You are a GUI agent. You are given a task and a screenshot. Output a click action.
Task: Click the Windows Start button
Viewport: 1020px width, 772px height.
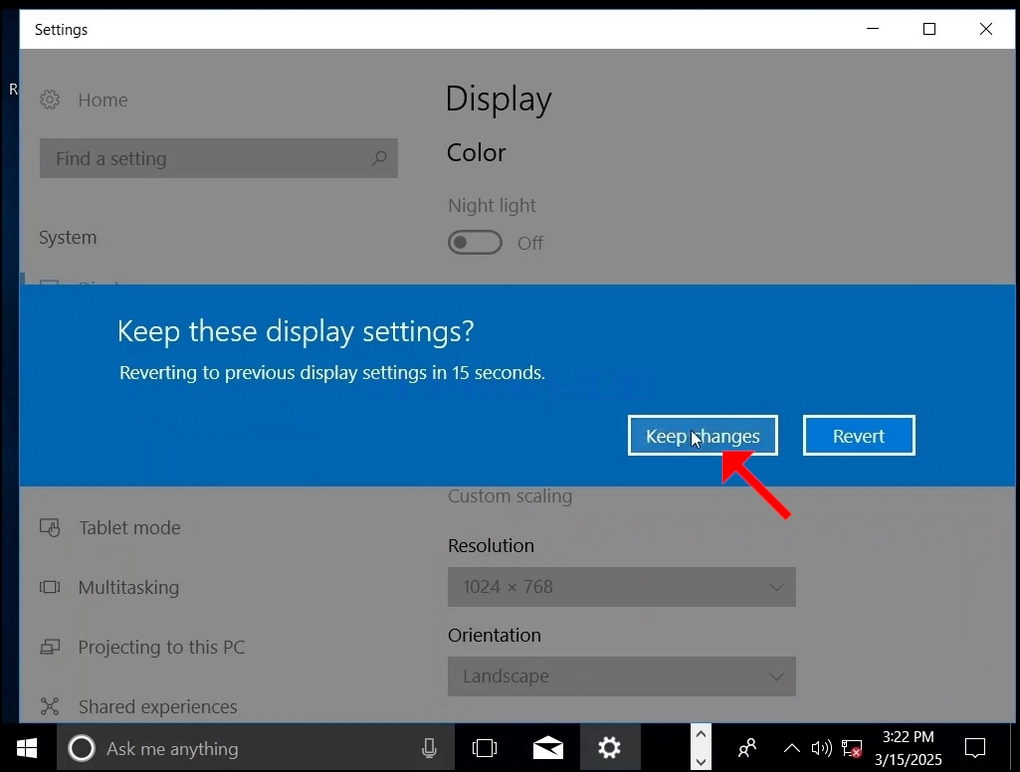(27, 748)
